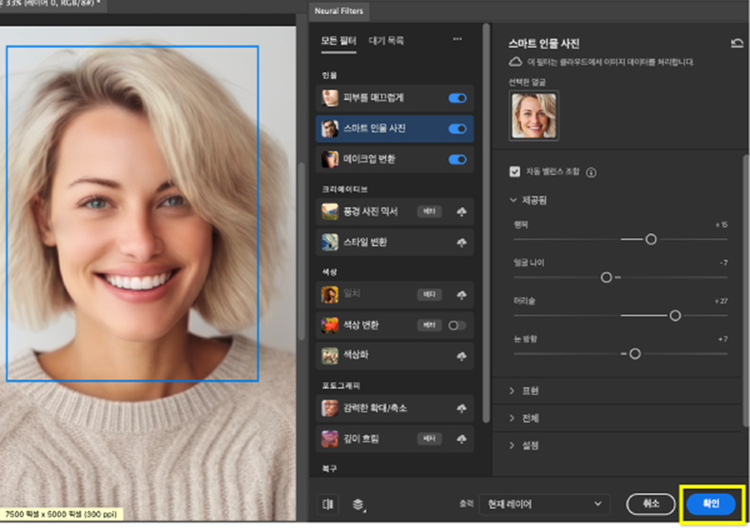Image resolution: width=750 pixels, height=531 pixels.
Task: Open the three-dots more options menu
Action: [458, 40]
